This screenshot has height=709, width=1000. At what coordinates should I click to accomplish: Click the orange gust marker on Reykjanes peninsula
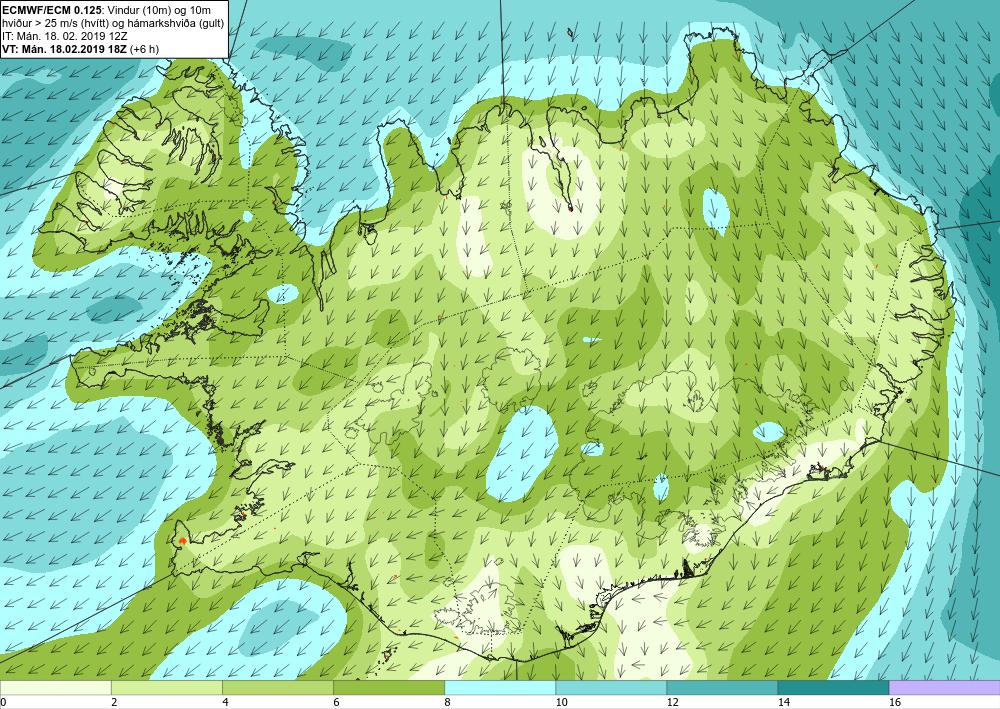183,541
